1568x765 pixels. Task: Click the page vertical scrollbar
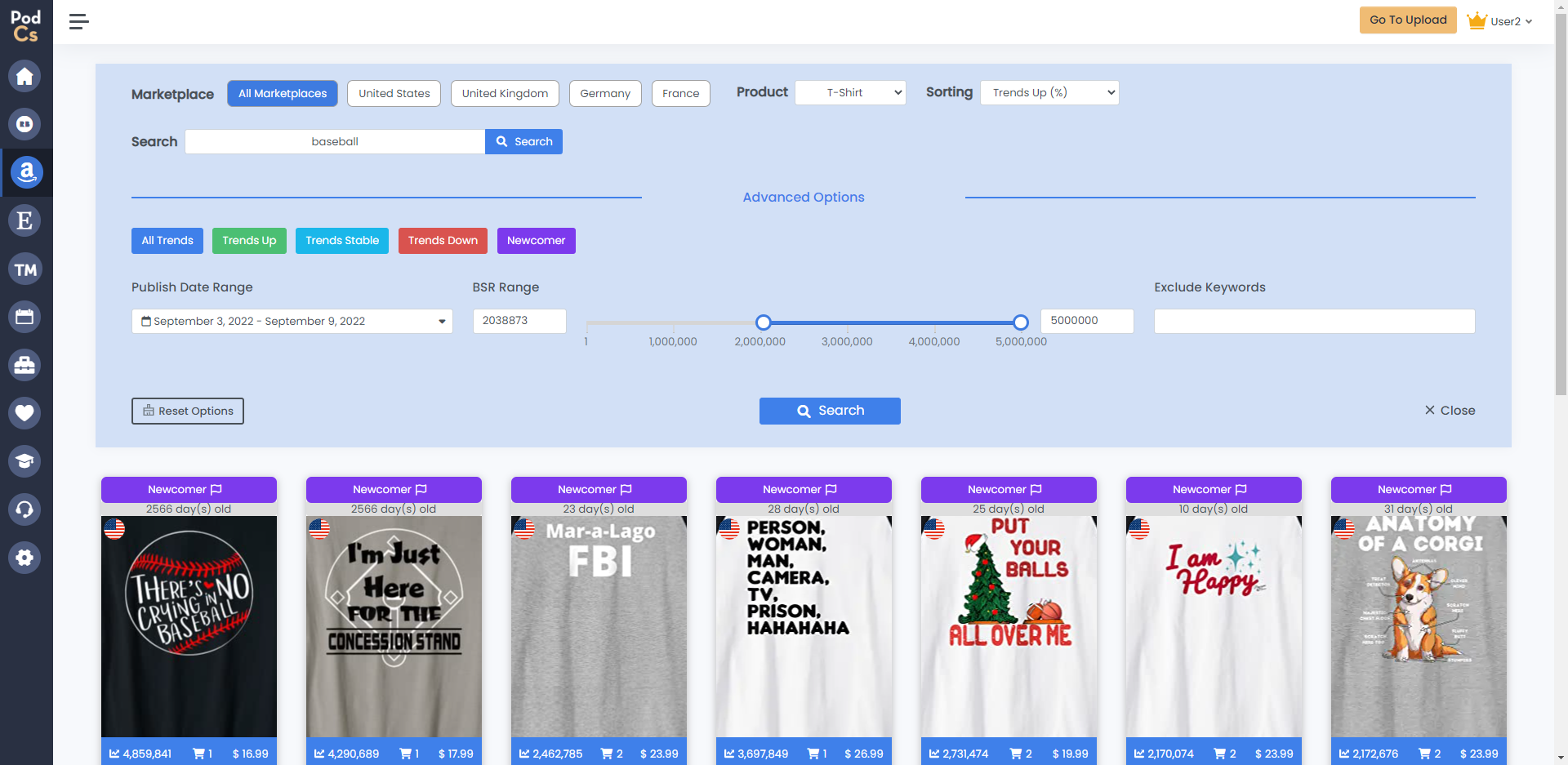[x=1561, y=204]
